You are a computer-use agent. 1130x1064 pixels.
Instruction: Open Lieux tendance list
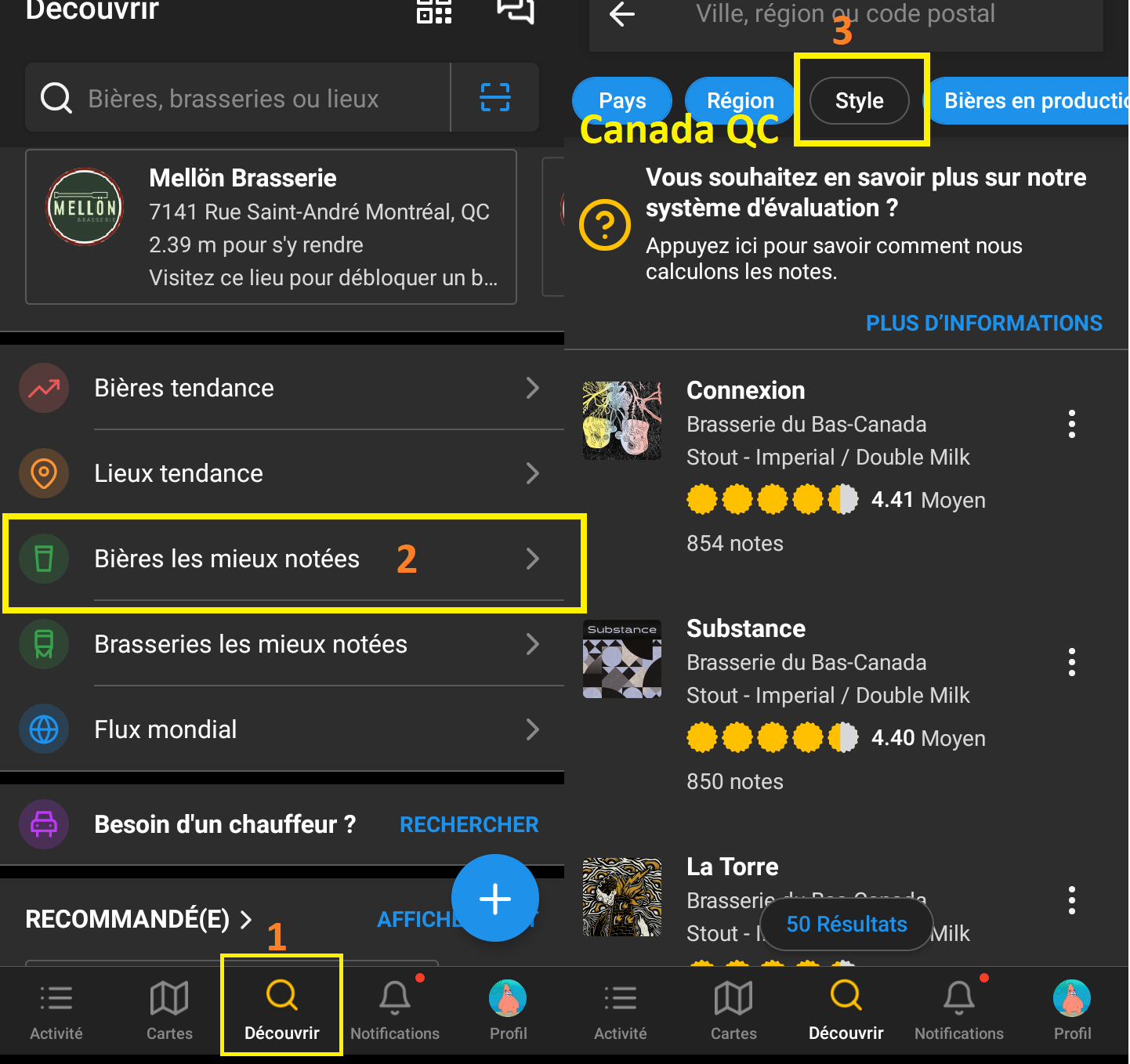pos(282,473)
